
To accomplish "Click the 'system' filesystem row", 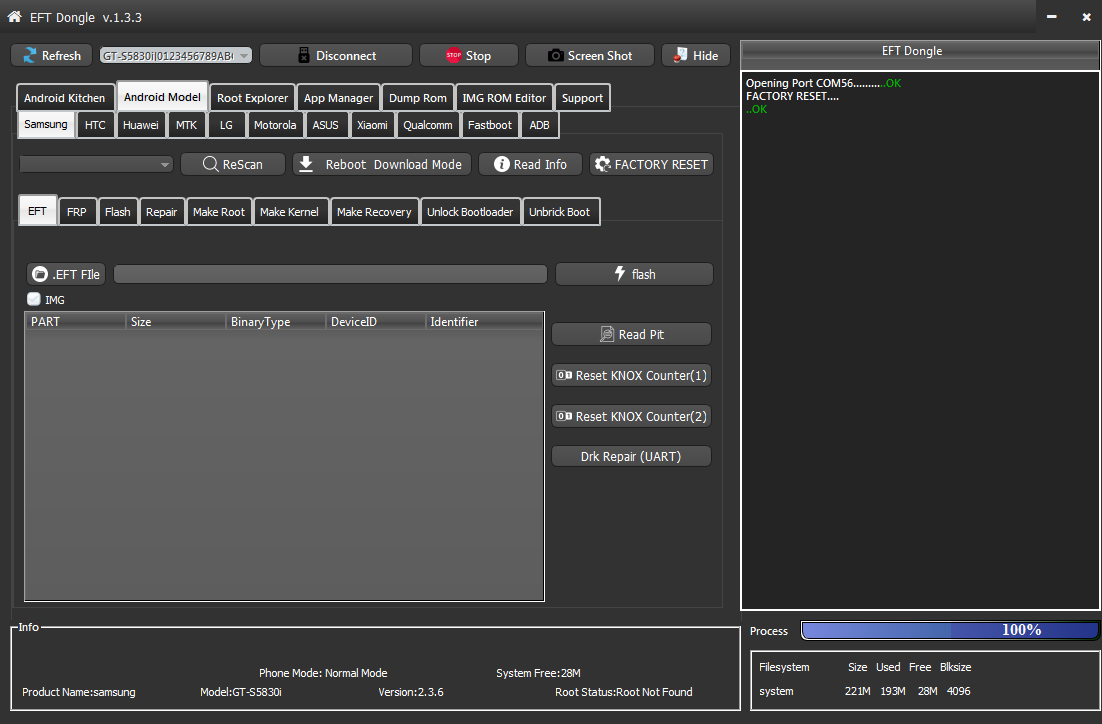I will coord(864,691).
